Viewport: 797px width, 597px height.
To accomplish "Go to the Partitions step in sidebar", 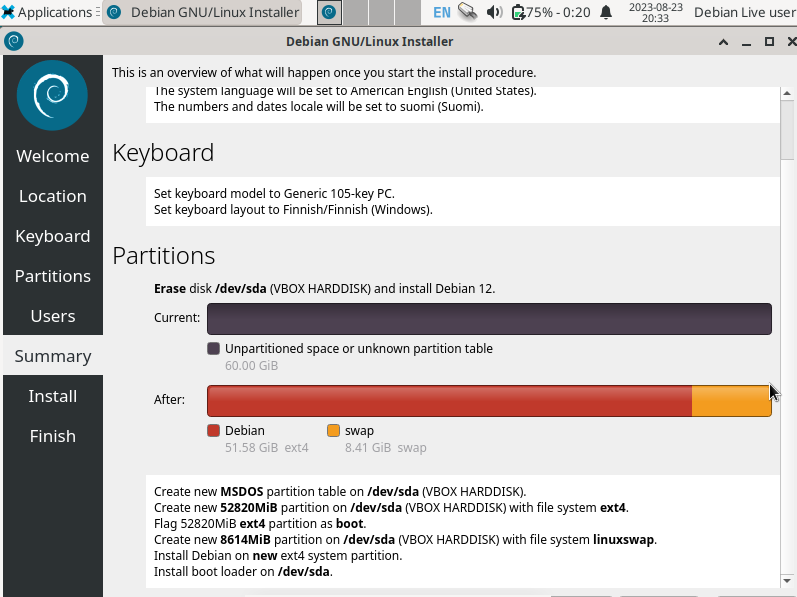I will (x=52, y=276).
